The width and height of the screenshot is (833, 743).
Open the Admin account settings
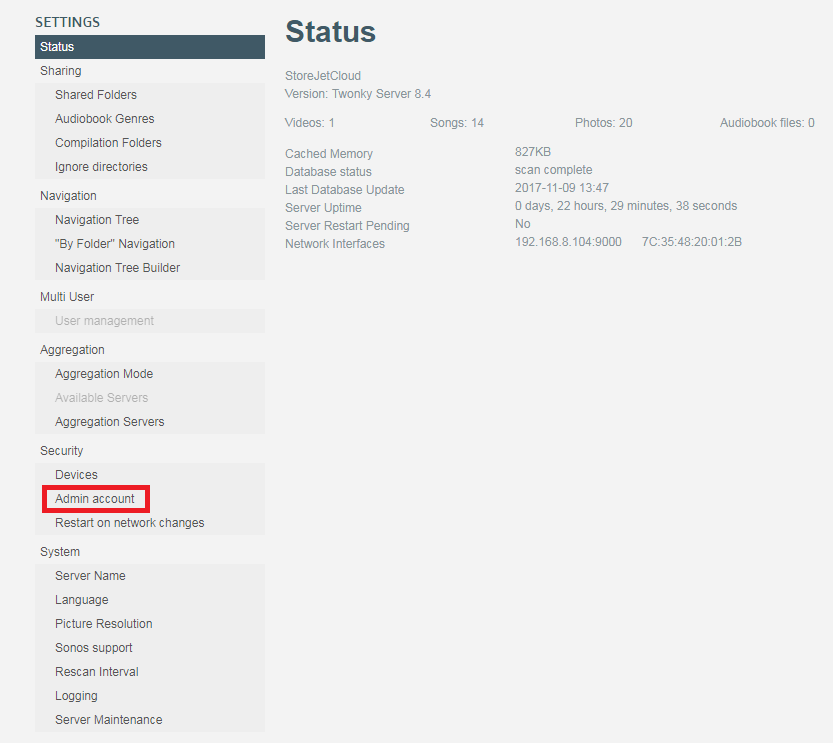[x=95, y=498]
